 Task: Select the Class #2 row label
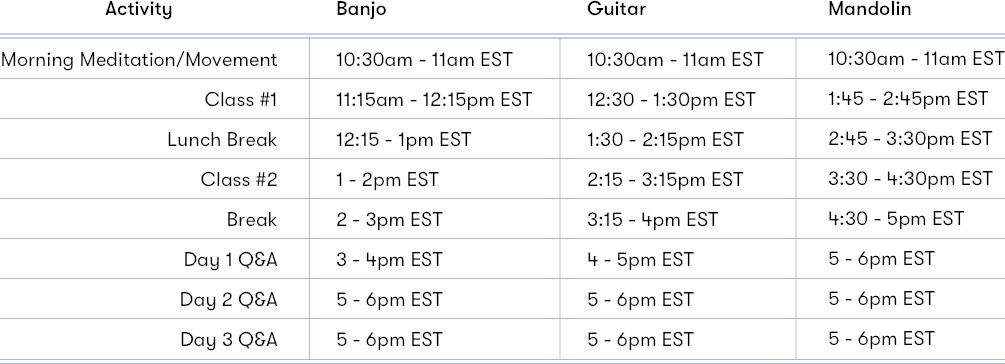tap(239, 179)
